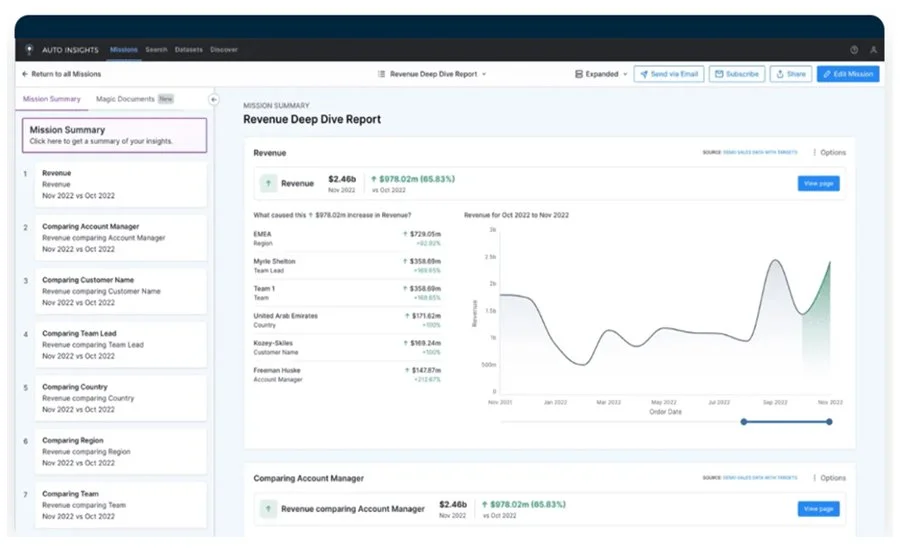Click the Auto Insights logo icon
Viewport: 900px width, 550px height.
tap(29, 50)
